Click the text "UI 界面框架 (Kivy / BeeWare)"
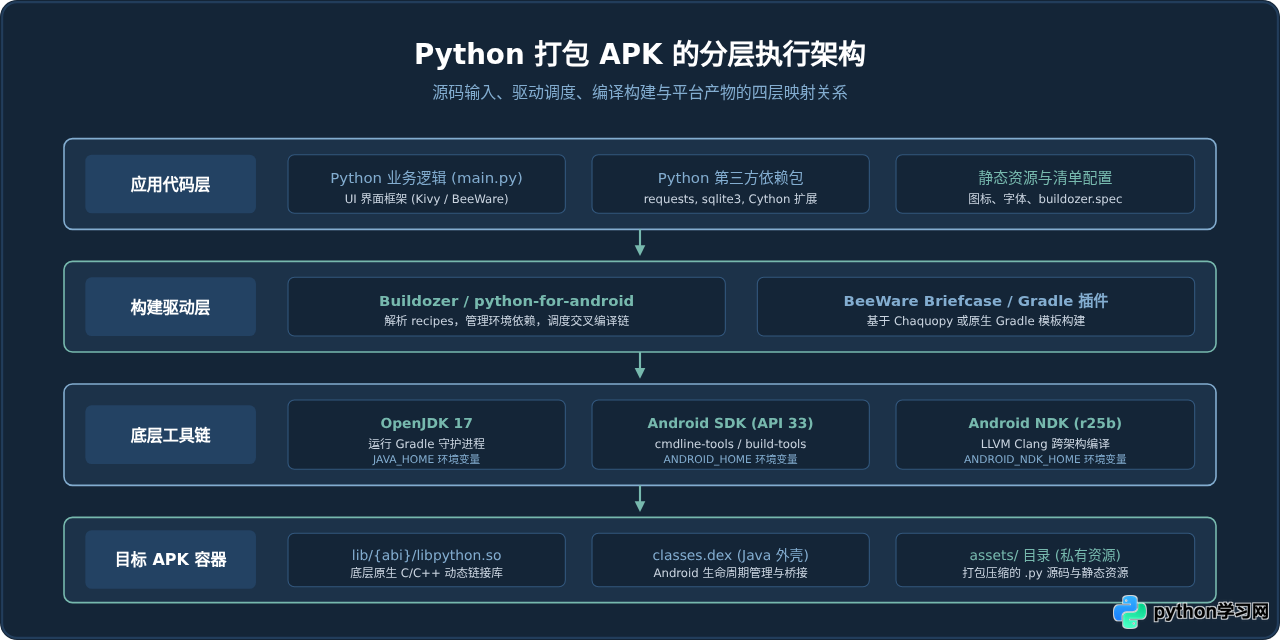The width and height of the screenshot is (1280, 640). click(x=426, y=199)
